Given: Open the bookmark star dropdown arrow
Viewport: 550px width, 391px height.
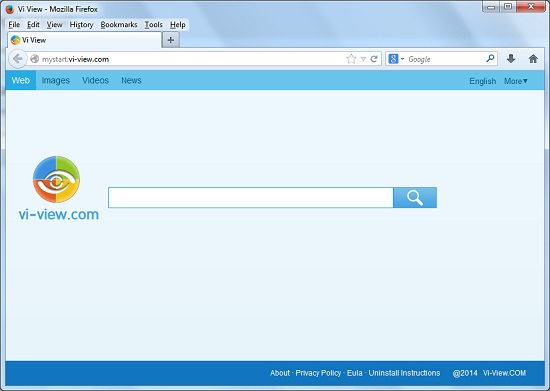Looking at the screenshot, I should [x=363, y=59].
